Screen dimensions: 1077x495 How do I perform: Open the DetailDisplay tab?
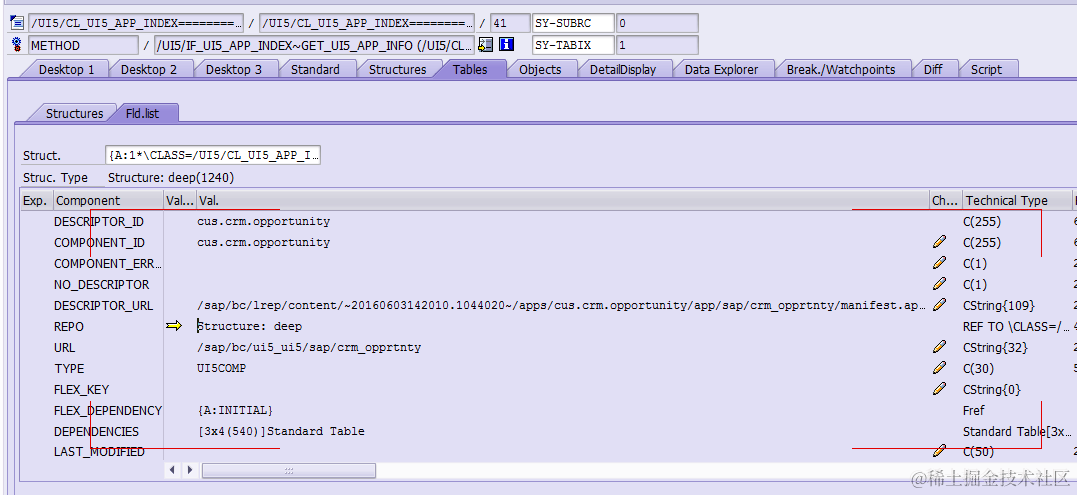[x=622, y=69]
